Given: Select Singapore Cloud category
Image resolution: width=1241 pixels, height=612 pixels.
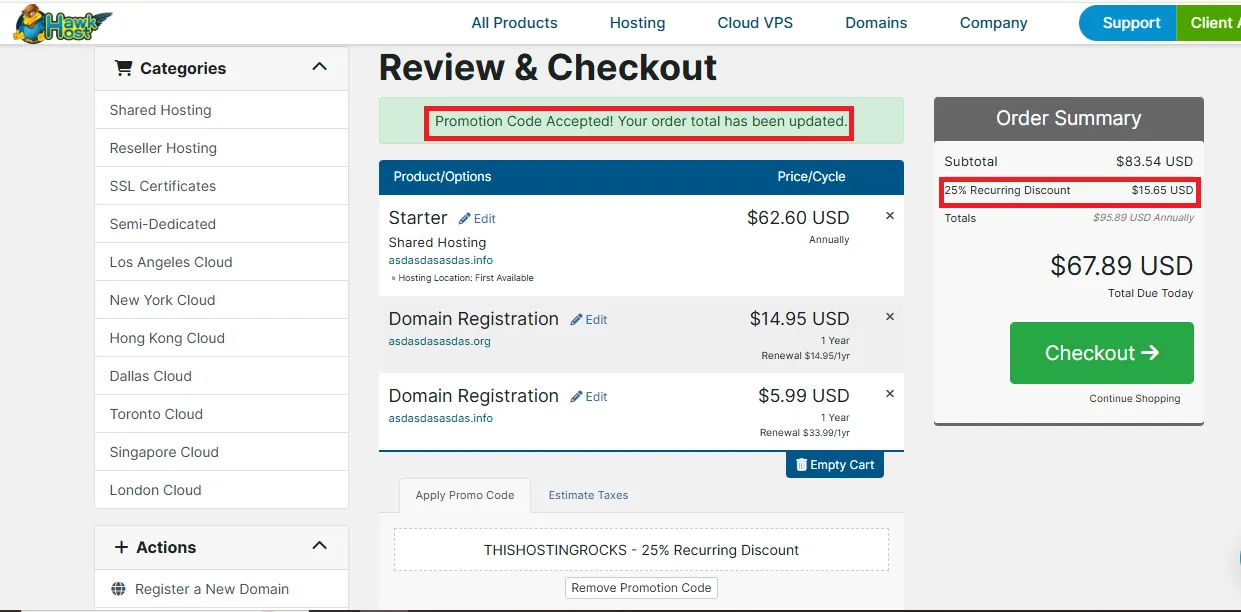Looking at the screenshot, I should (221, 452).
